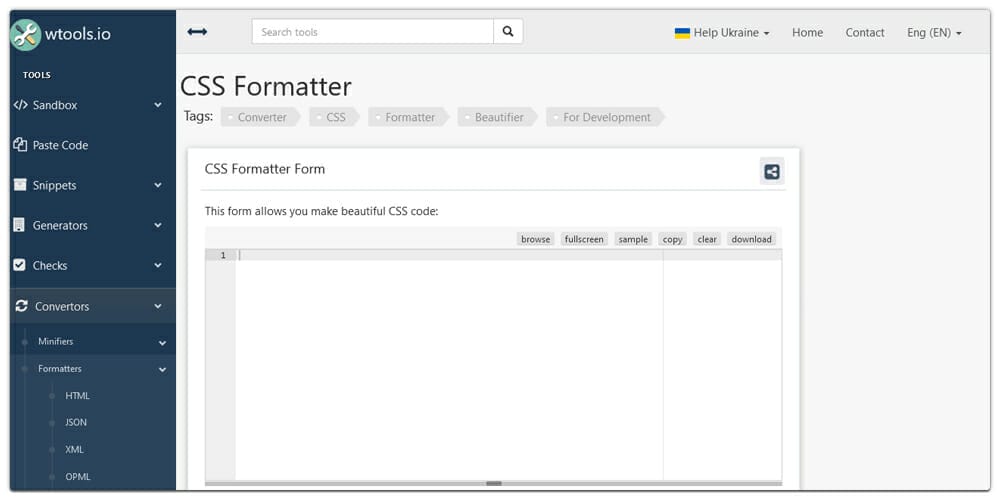
Task: Expand the Snippets menu chevron
Action: [158, 186]
